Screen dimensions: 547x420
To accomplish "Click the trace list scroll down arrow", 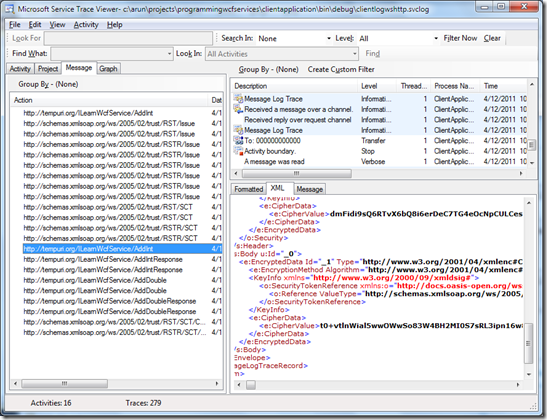I will [x=532, y=163].
